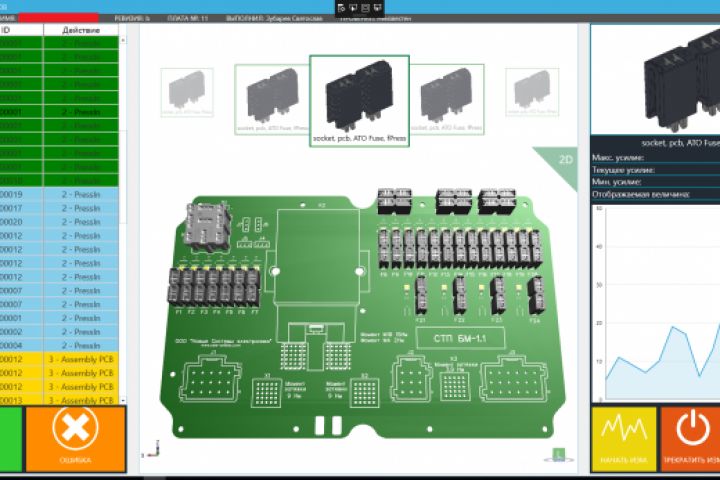Image resolution: width=720 pixels, height=480 pixels.
Task: Click the ВЫПОЛНИЛ: Зубарев Святослав status entry
Action: click(274, 18)
